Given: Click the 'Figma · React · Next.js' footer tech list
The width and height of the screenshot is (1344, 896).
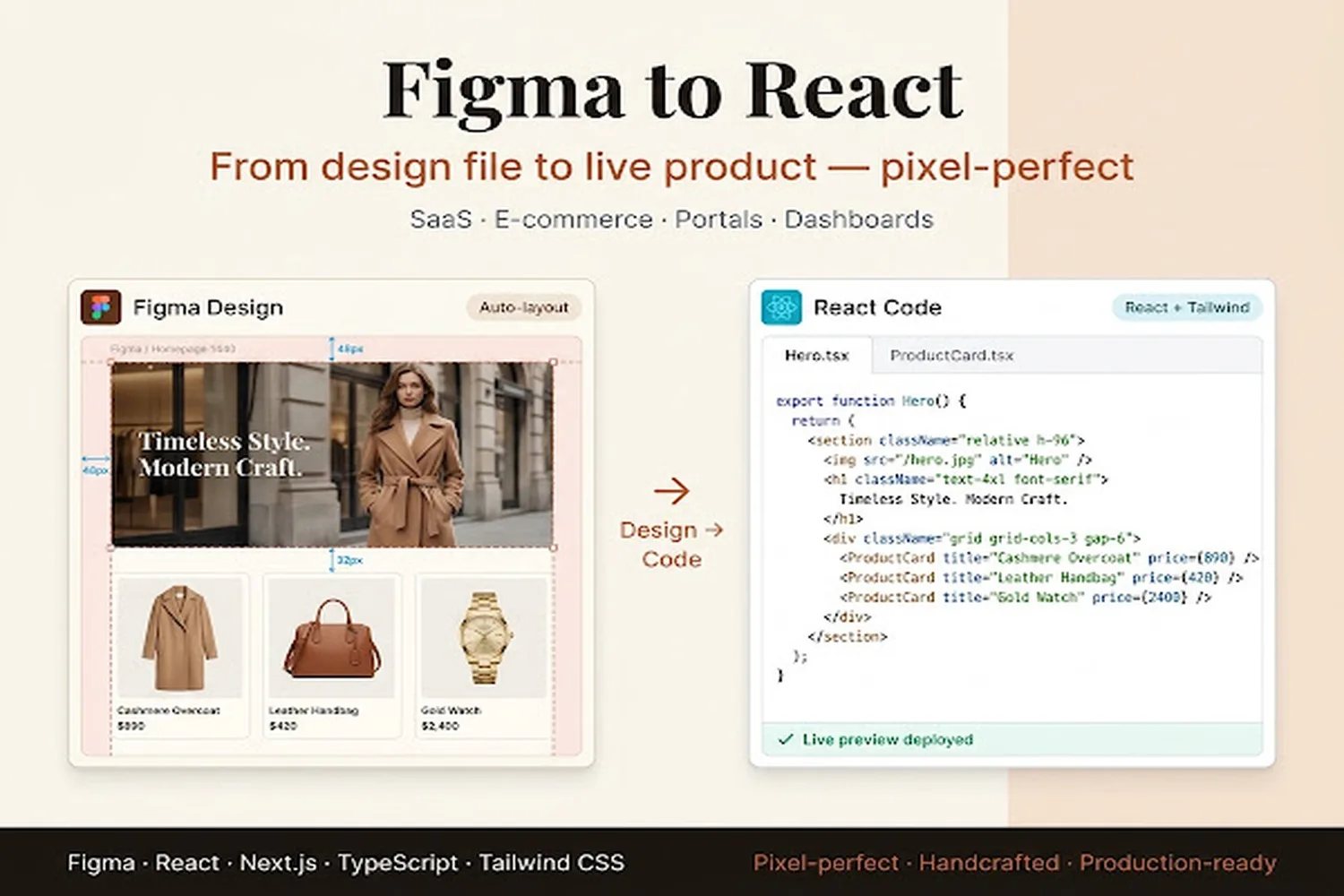Looking at the screenshot, I should 346,863.
